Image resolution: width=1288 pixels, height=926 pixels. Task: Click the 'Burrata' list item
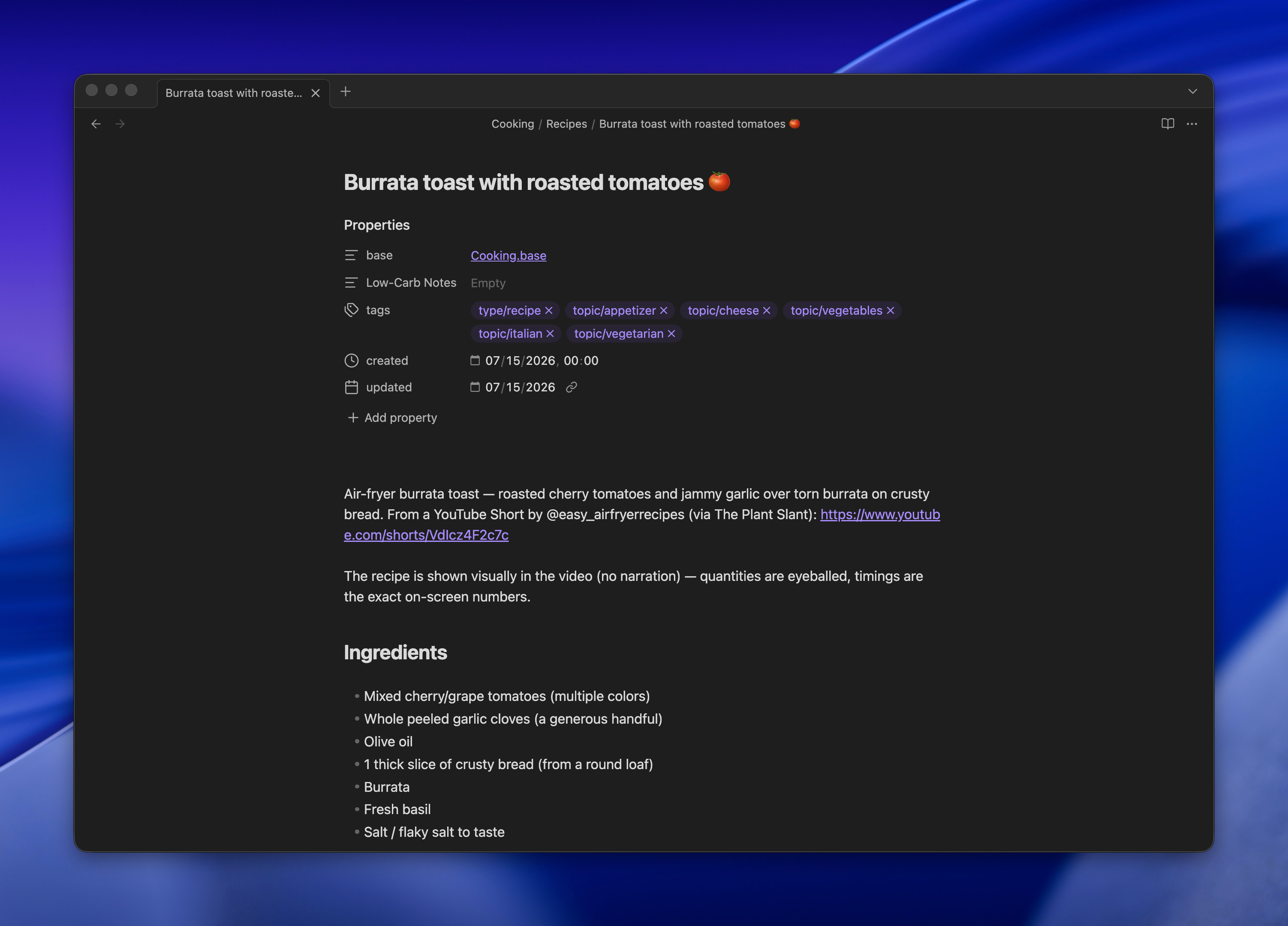(386, 787)
